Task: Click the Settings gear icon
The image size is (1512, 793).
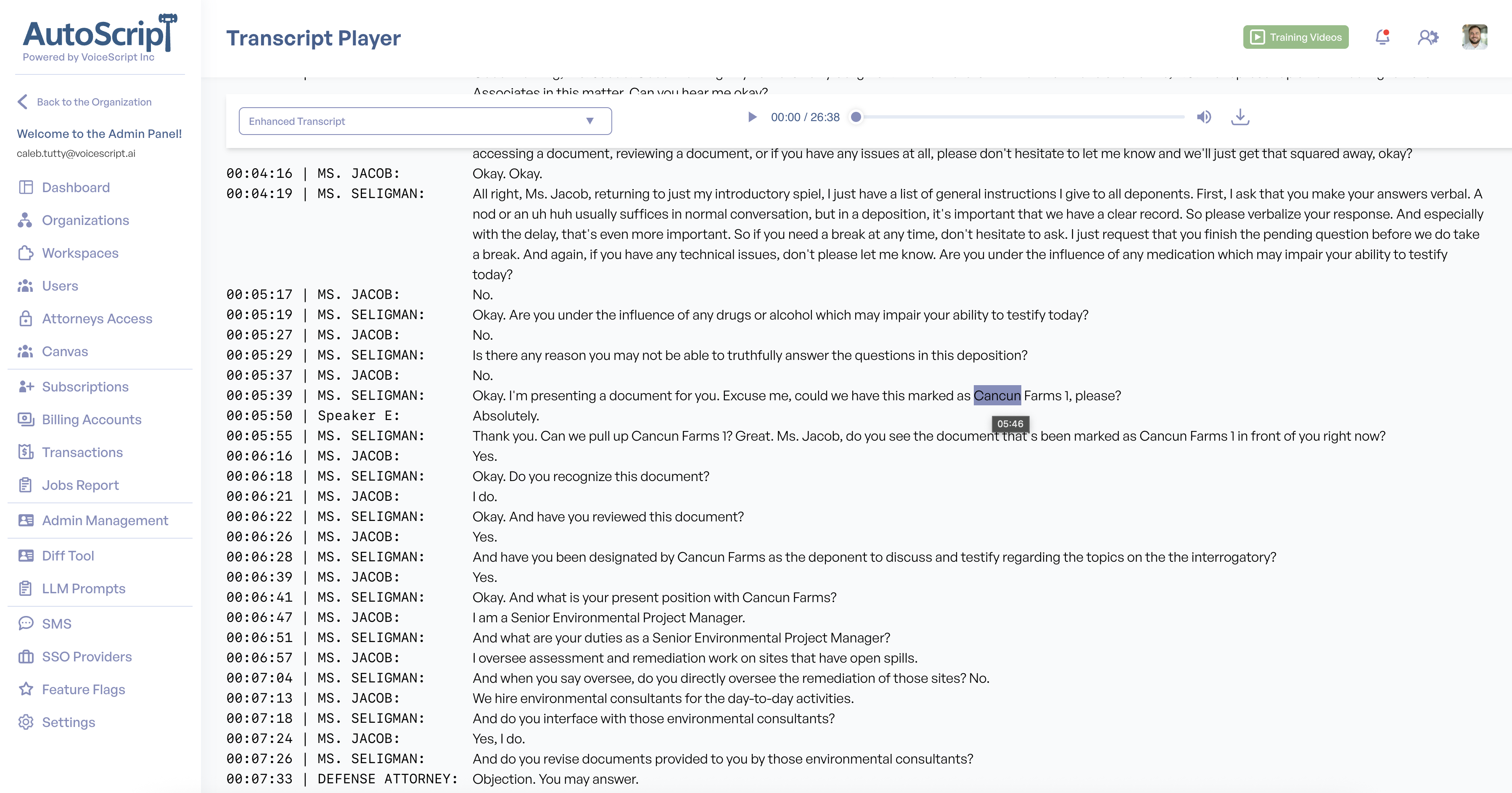Action: coord(26,722)
